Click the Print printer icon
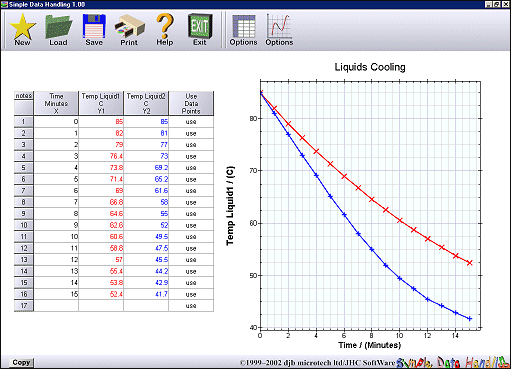This screenshot has height=369, width=511. (129, 30)
